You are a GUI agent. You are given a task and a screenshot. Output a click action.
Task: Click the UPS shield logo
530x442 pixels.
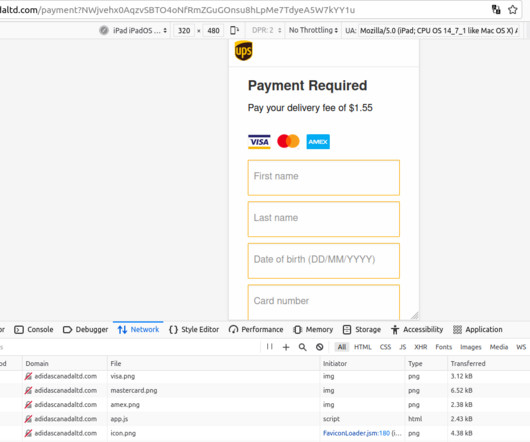tap(243, 51)
